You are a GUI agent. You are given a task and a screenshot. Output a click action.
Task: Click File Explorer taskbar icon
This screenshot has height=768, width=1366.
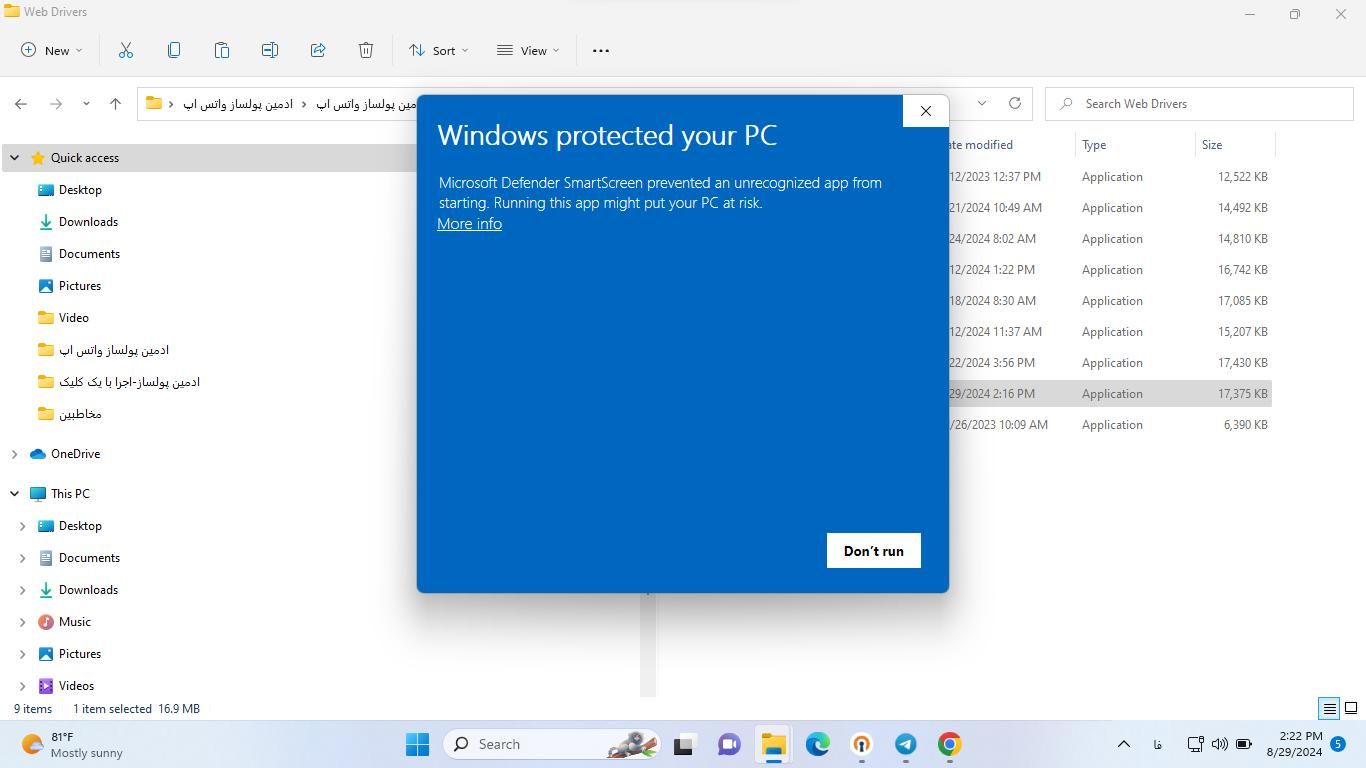tap(773, 744)
